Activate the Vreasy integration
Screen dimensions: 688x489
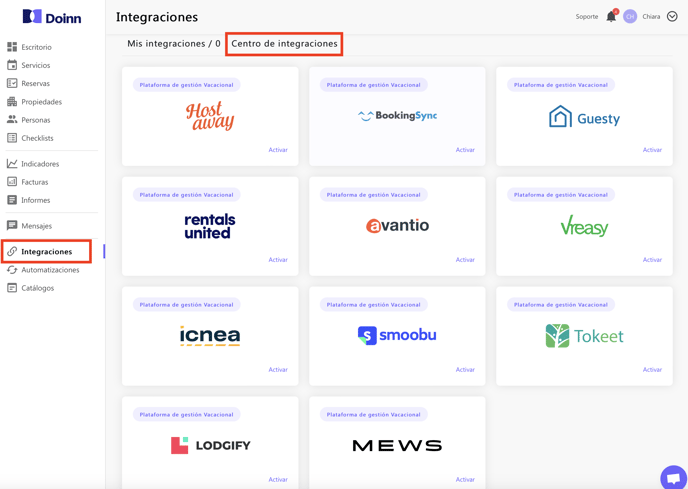pos(652,259)
